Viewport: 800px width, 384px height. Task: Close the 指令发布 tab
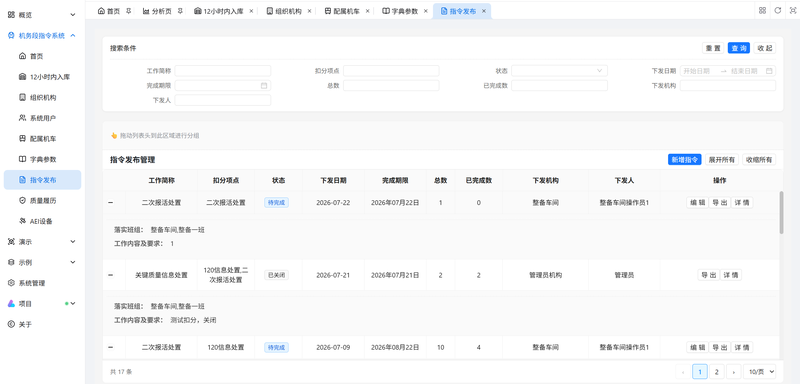coord(484,11)
